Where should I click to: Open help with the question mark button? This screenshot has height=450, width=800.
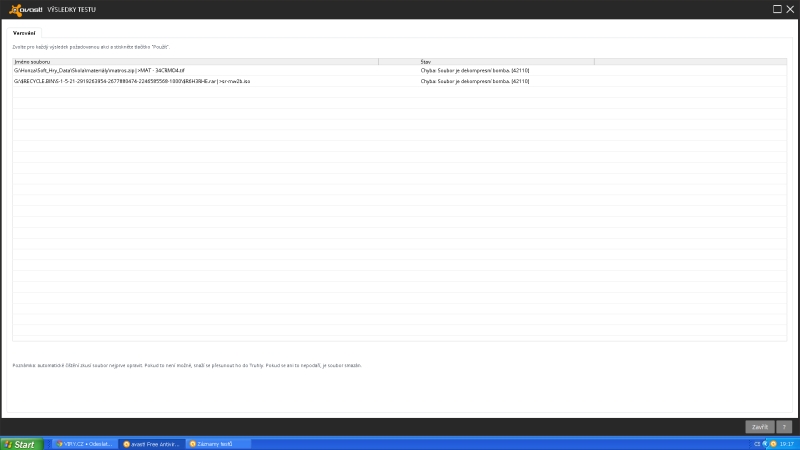pos(784,426)
